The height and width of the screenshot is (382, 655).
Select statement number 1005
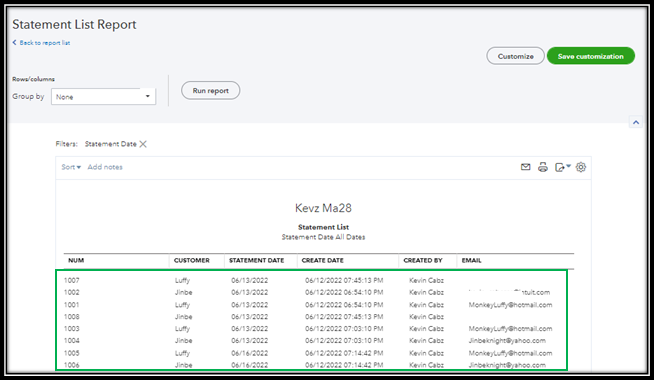(71, 353)
